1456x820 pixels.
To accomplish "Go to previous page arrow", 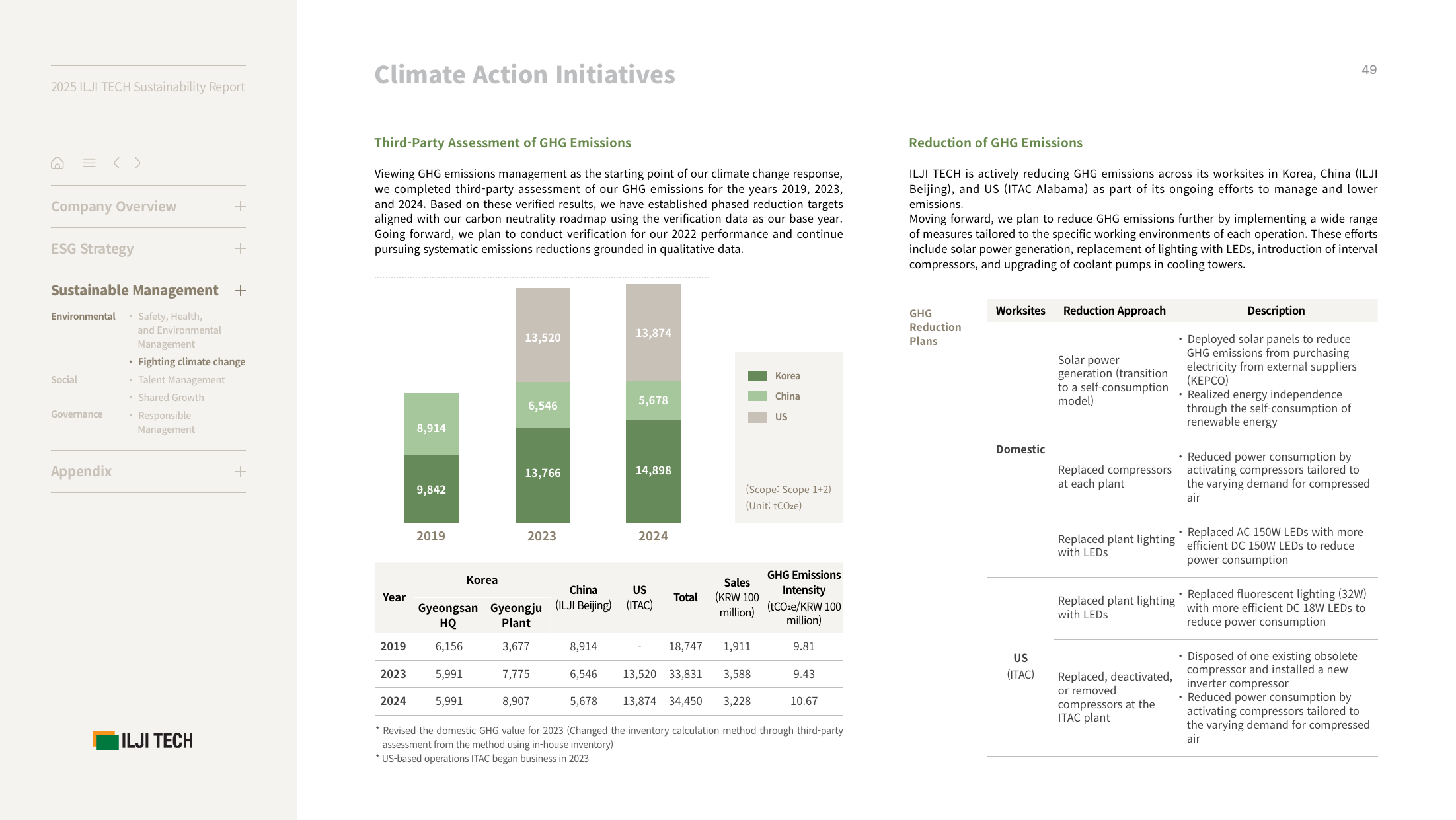I will [116, 163].
